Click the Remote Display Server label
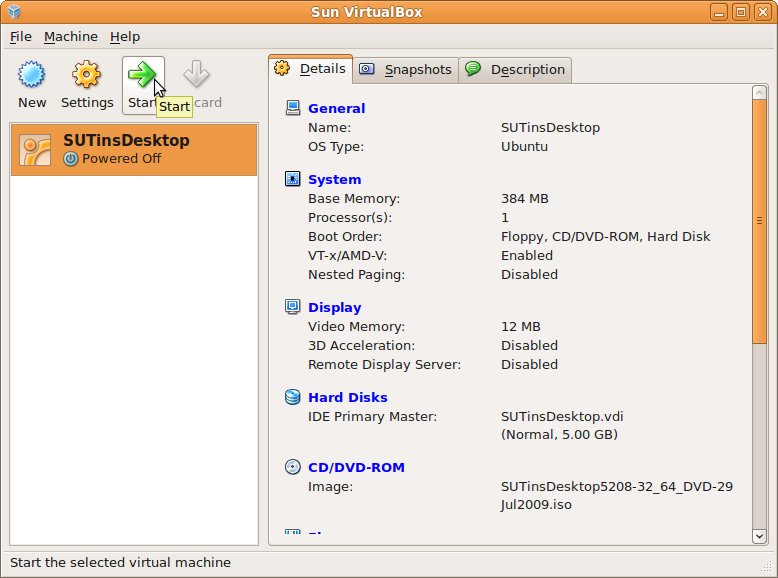Viewport: 778px width, 578px height. pyautogui.click(x=385, y=365)
